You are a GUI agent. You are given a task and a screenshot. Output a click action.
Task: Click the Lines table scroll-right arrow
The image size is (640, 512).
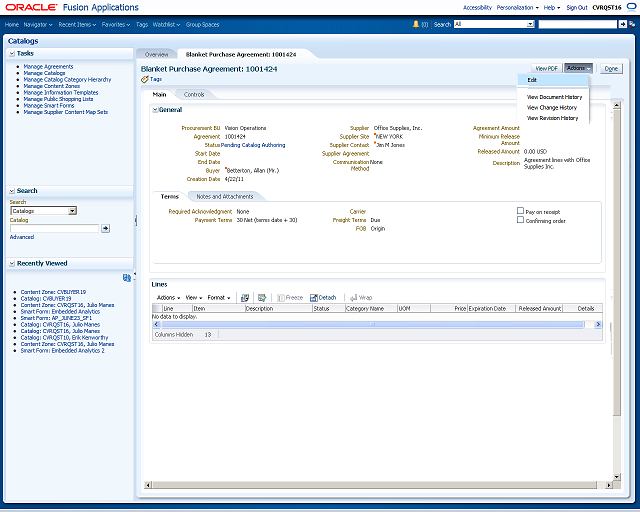coord(598,324)
